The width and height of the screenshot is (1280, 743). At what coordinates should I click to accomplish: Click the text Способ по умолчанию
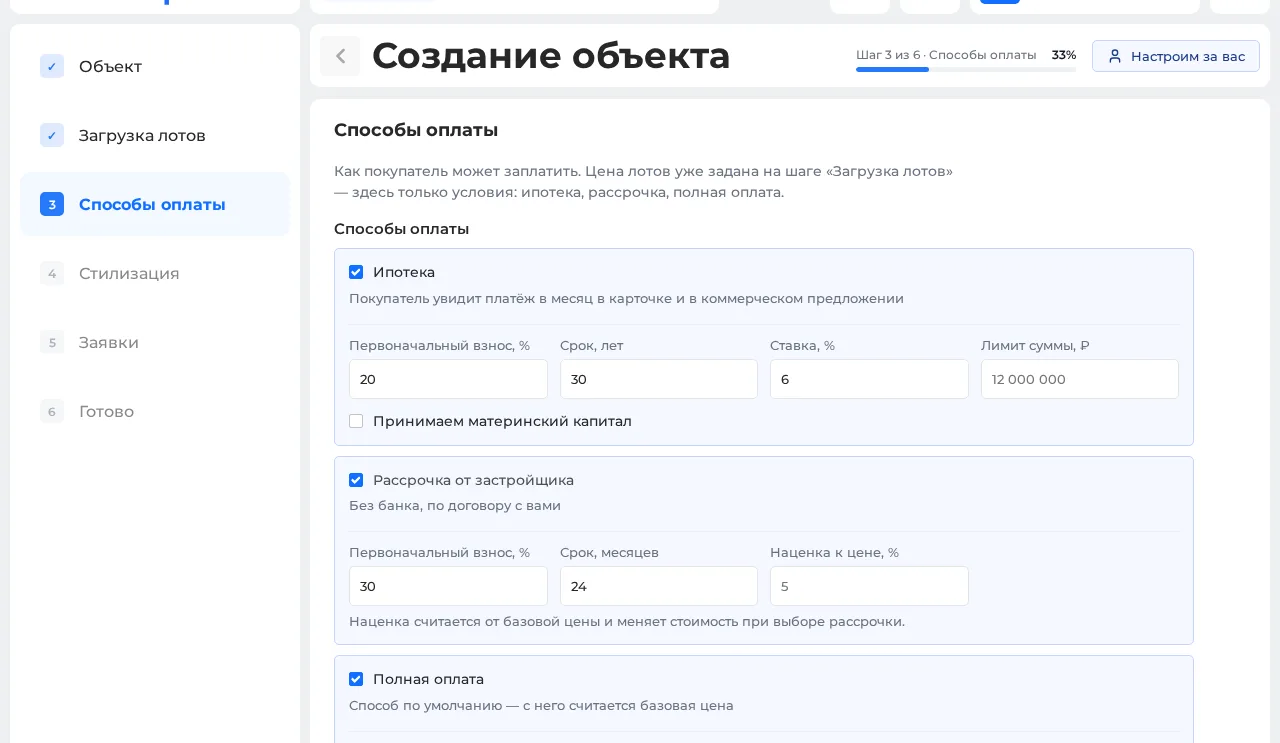[x=541, y=705]
